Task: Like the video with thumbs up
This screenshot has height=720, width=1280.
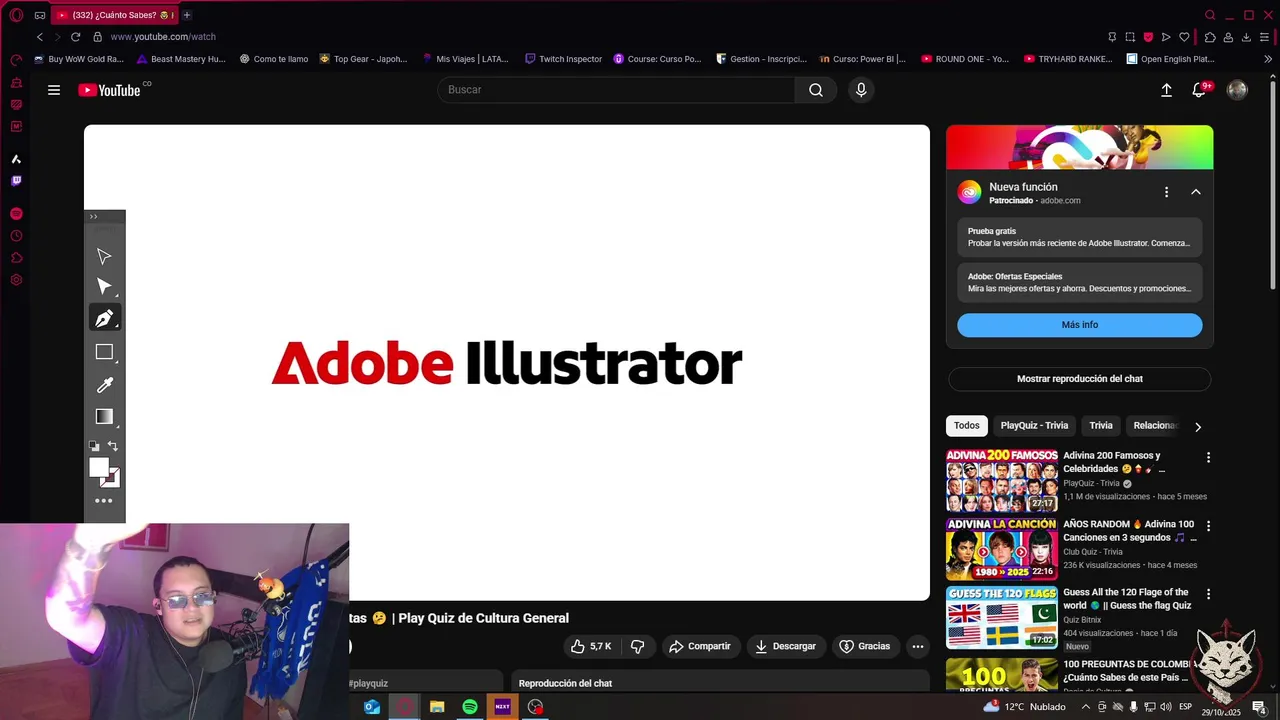Action: pyautogui.click(x=590, y=646)
